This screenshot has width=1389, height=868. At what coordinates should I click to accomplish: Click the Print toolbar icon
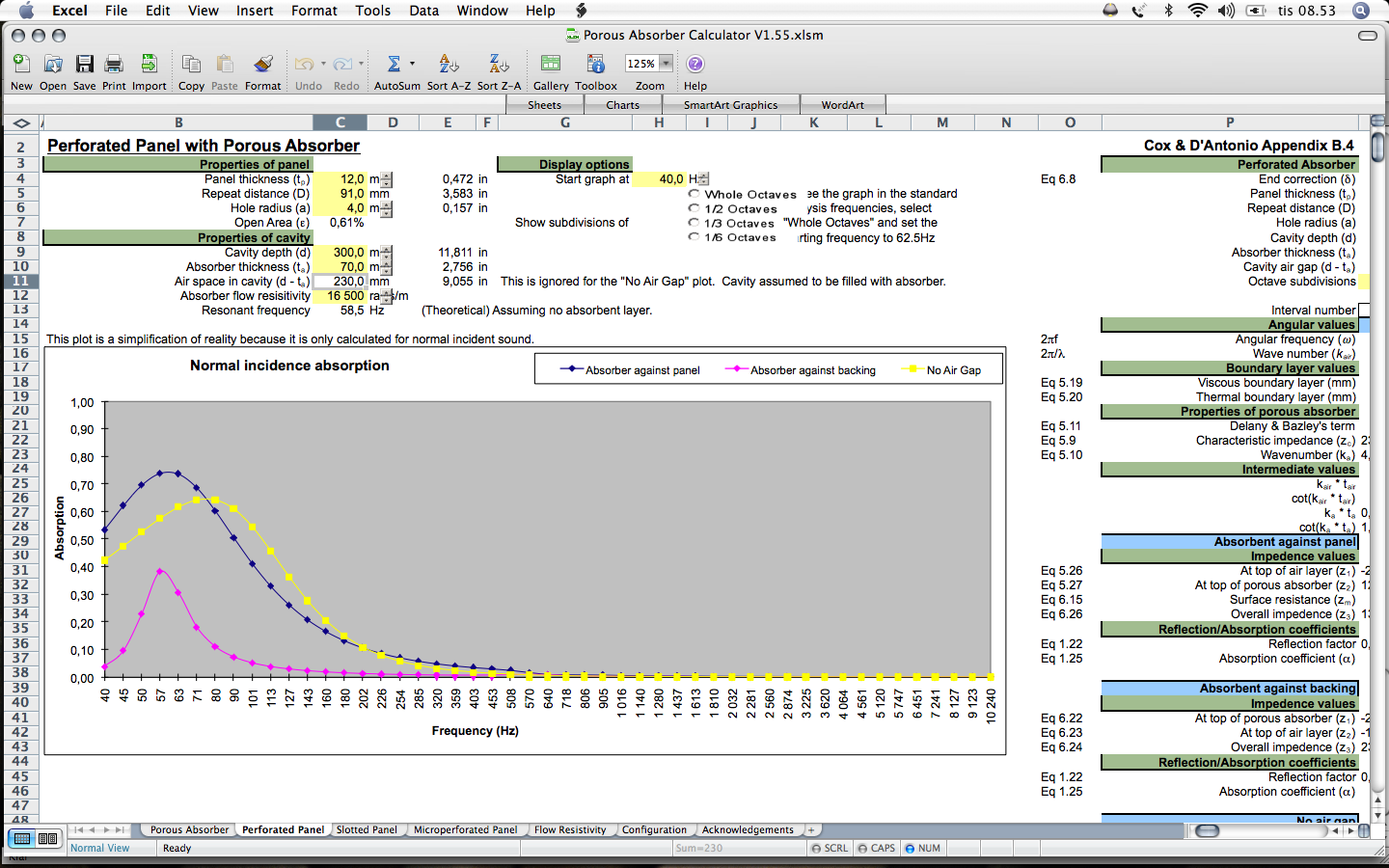pyautogui.click(x=114, y=65)
